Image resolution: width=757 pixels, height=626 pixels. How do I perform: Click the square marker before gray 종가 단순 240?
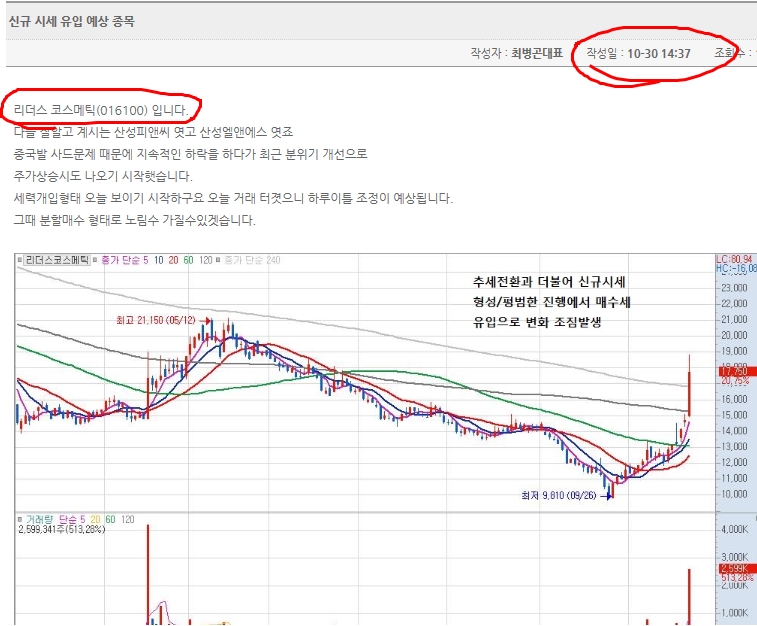(x=218, y=260)
